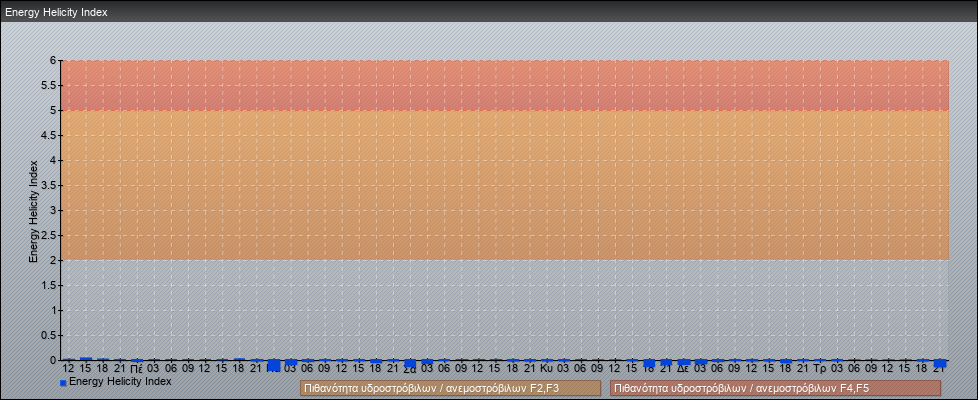
Task: Click the 'Τρ' day label on the time axis
Action: click(x=820, y=369)
